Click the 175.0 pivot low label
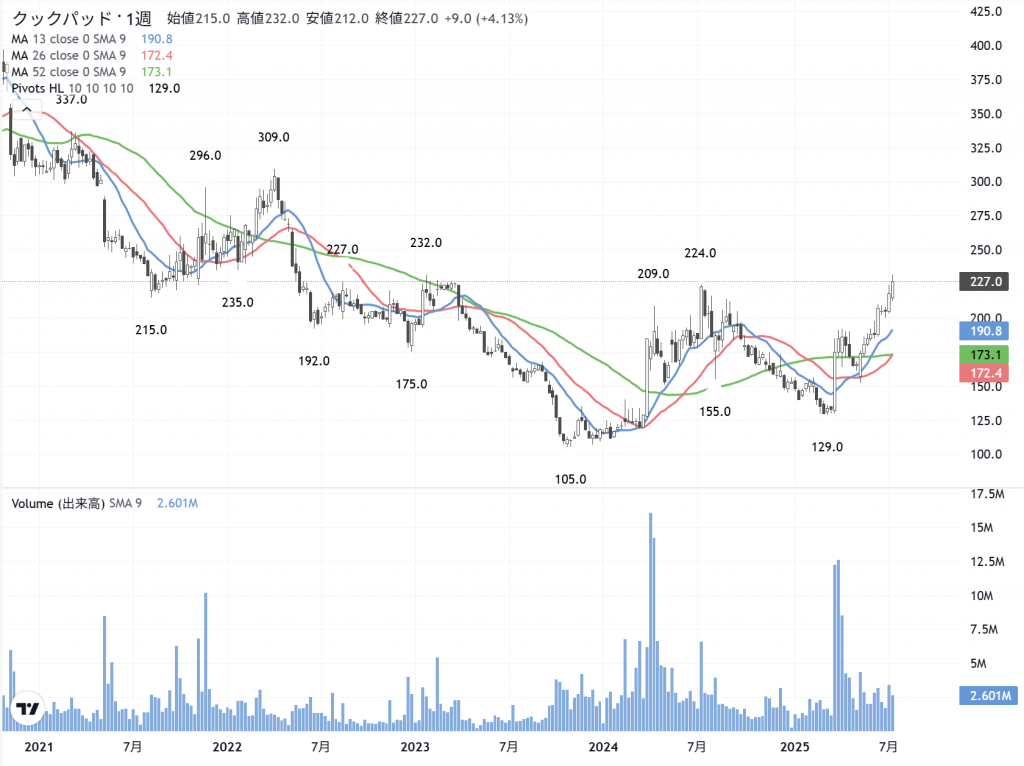 411,385
